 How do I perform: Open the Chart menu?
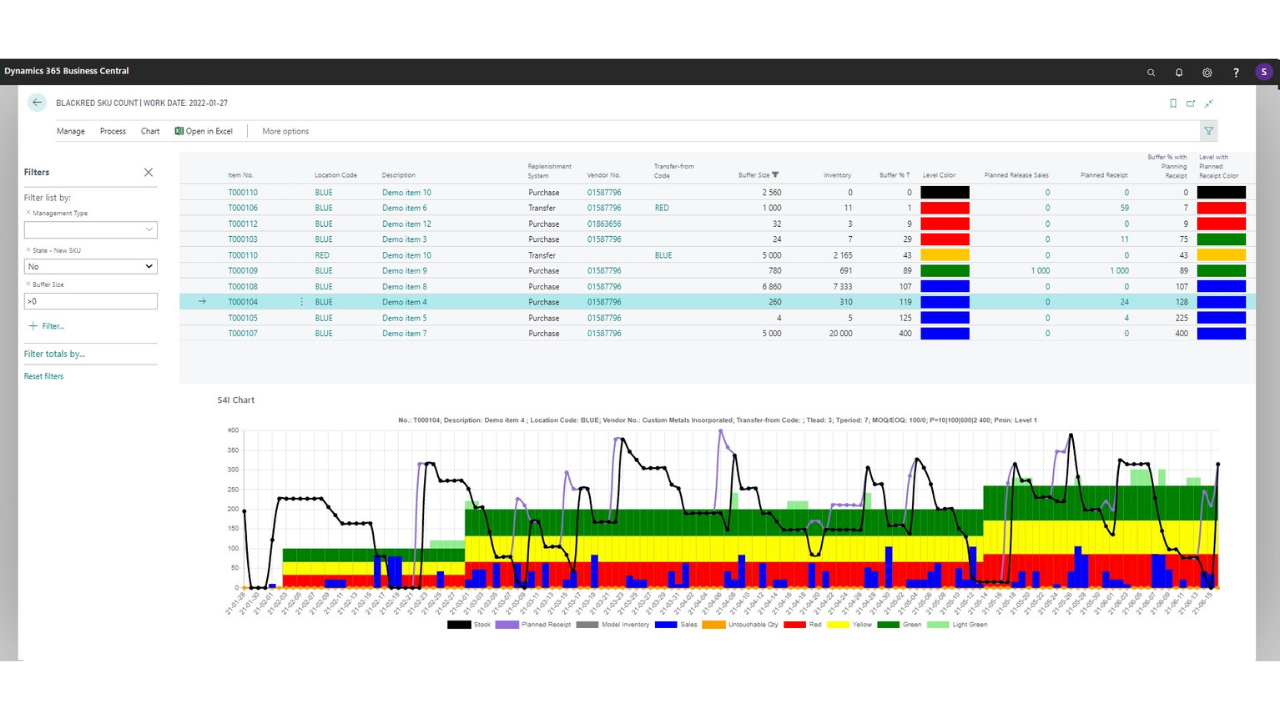click(x=150, y=131)
